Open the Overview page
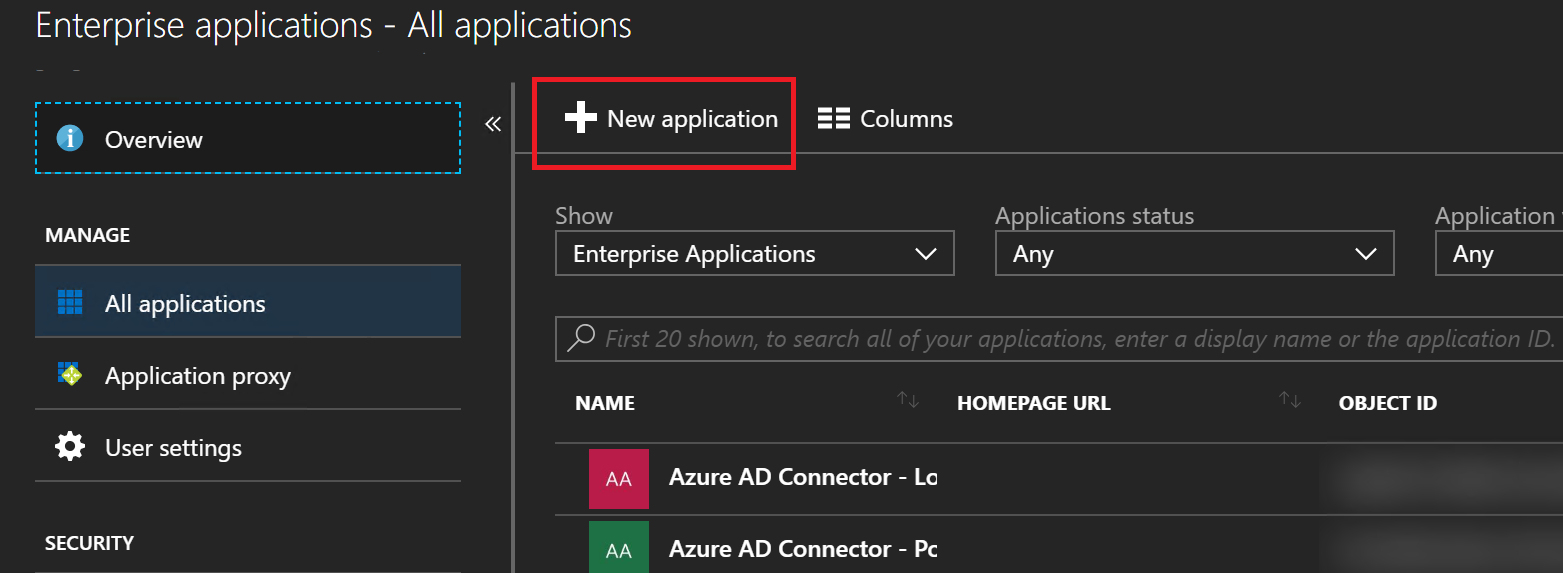The width and height of the screenshot is (1563, 573). pyautogui.click(x=248, y=138)
